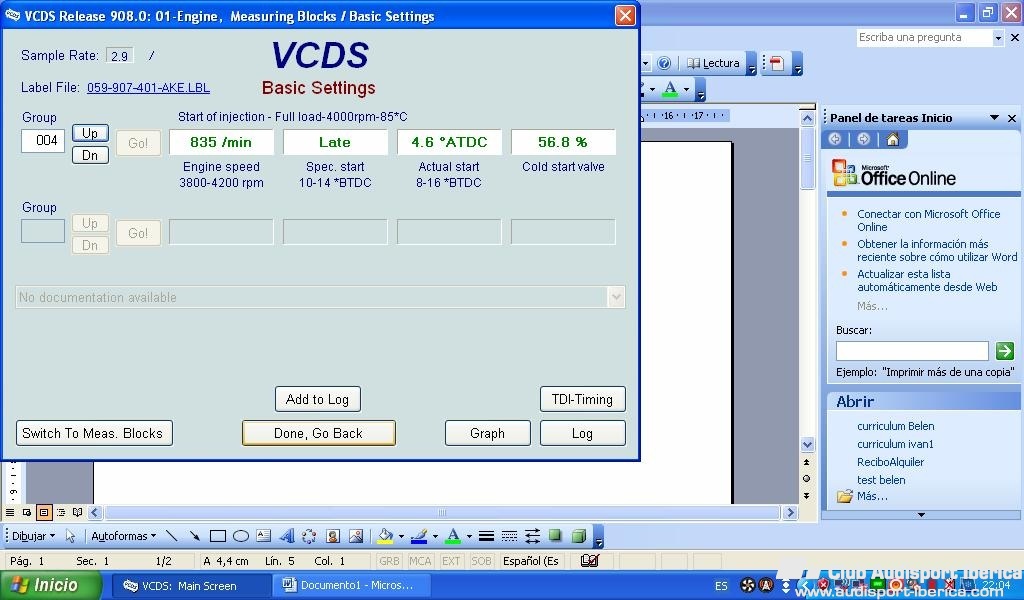Click Done, Go Back button
The width and height of the screenshot is (1024, 600).
[x=319, y=433]
